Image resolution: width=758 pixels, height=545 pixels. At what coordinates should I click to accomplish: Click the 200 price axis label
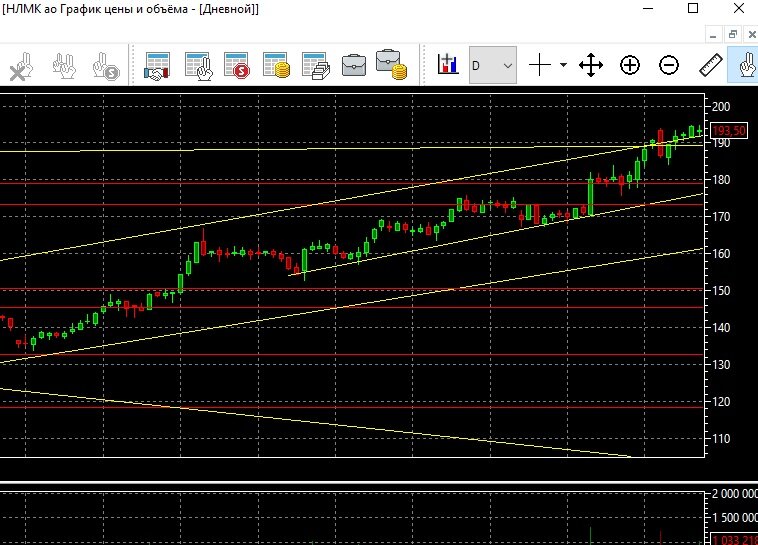[x=721, y=106]
